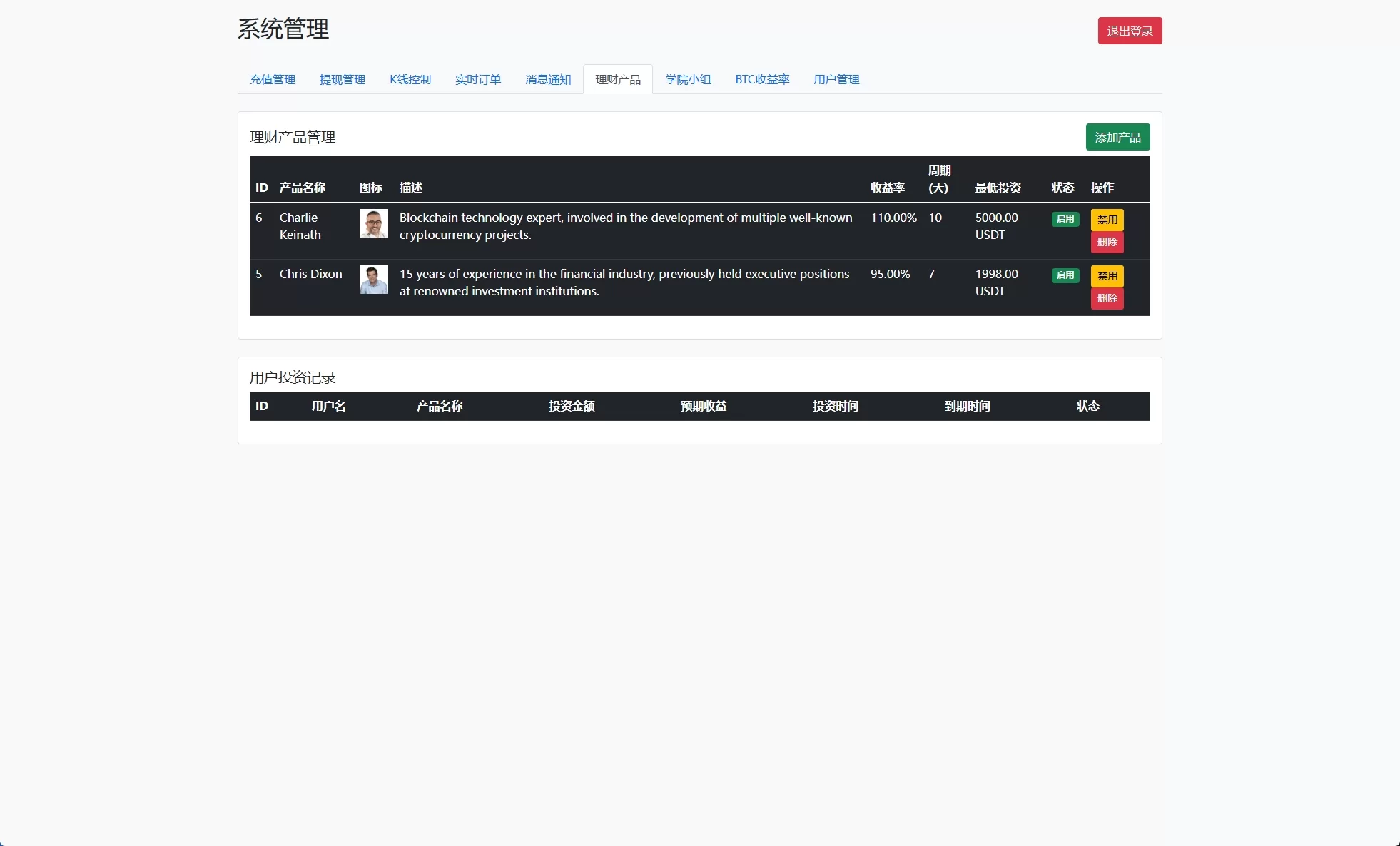This screenshot has height=846, width=1400.
Task: Click the red 退出登录 logout button
Action: tap(1130, 31)
